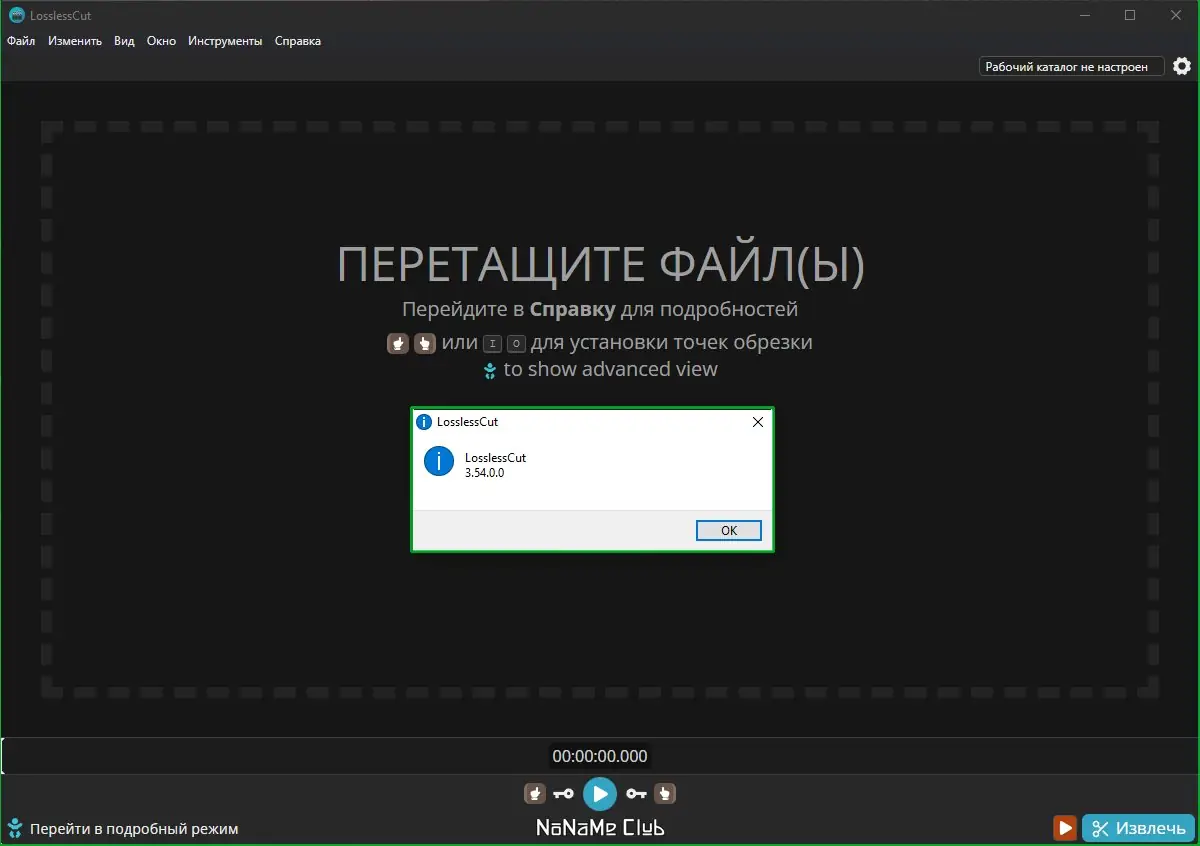Image resolution: width=1200 pixels, height=846 pixels.
Task: Click the big blue Play button
Action: coord(600,793)
